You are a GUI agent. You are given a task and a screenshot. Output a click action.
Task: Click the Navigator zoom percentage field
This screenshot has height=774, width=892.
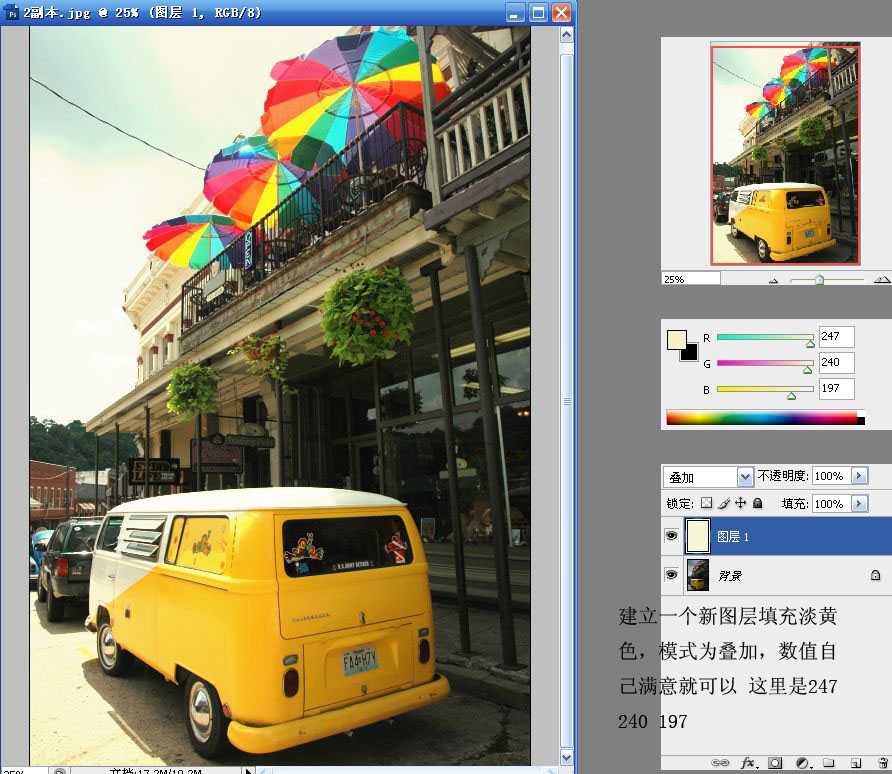tap(691, 279)
